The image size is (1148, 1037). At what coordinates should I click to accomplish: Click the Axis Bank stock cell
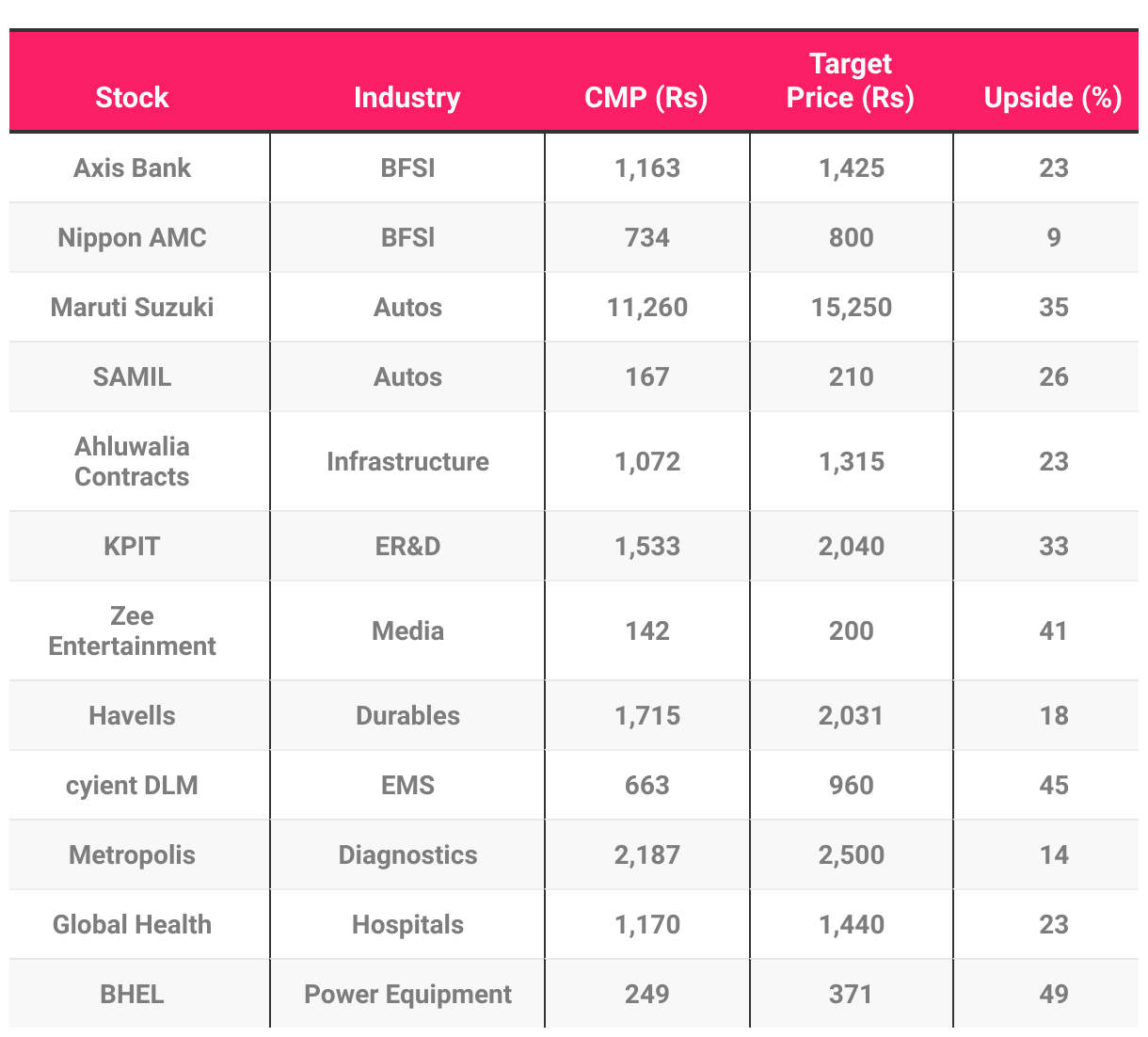pyautogui.click(x=132, y=168)
